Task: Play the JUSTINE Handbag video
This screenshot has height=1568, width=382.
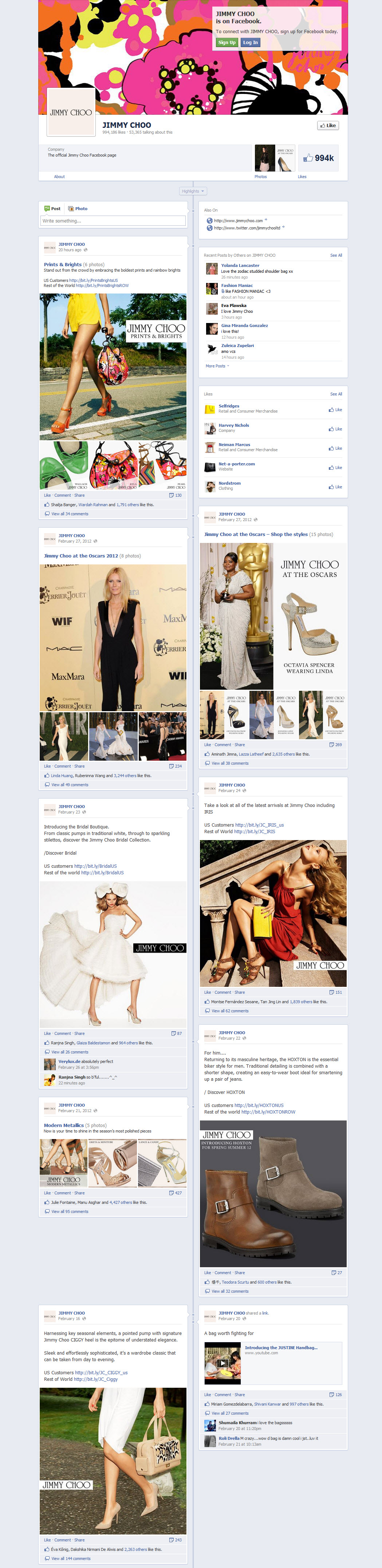Action: pyautogui.click(x=222, y=1363)
